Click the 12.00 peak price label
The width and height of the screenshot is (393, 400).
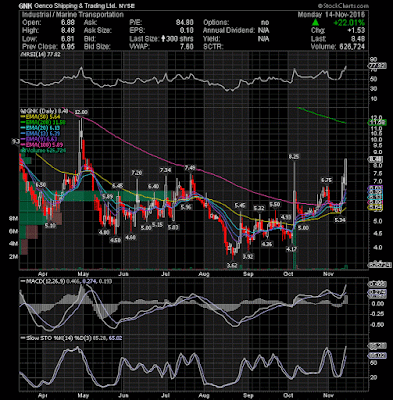pyautogui.click(x=81, y=112)
